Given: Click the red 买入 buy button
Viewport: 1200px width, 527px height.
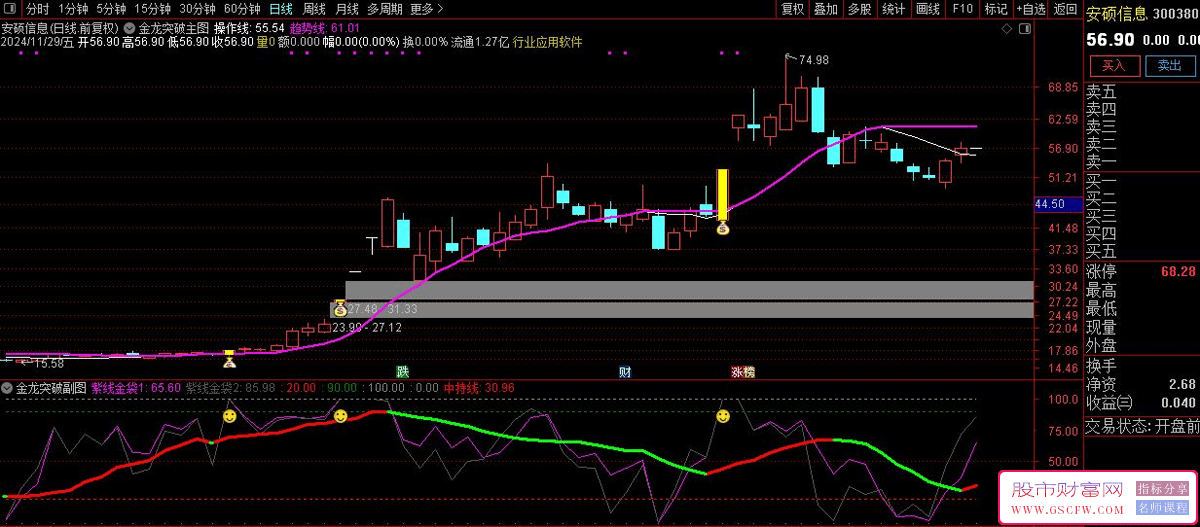Looking at the screenshot, I should point(1114,66).
